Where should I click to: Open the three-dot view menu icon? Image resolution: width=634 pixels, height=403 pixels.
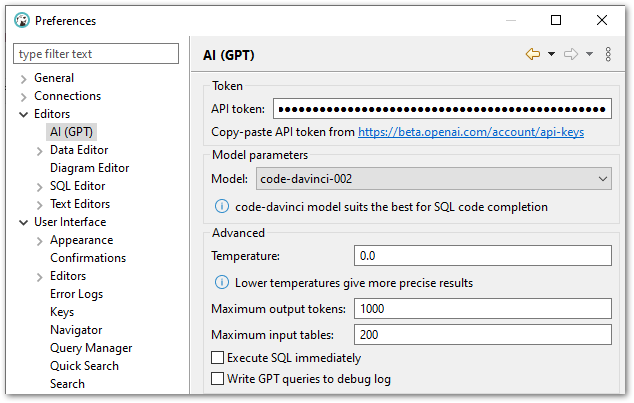(x=608, y=54)
